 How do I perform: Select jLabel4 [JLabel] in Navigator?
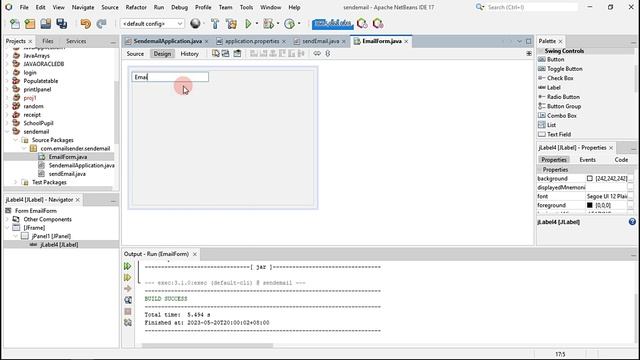59,244
